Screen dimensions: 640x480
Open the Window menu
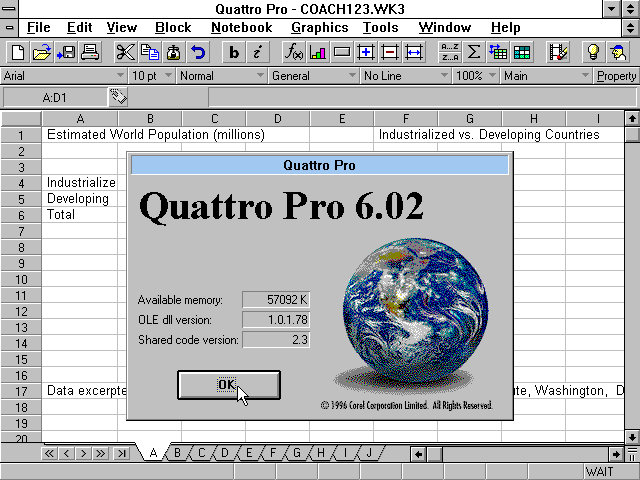coord(444,28)
